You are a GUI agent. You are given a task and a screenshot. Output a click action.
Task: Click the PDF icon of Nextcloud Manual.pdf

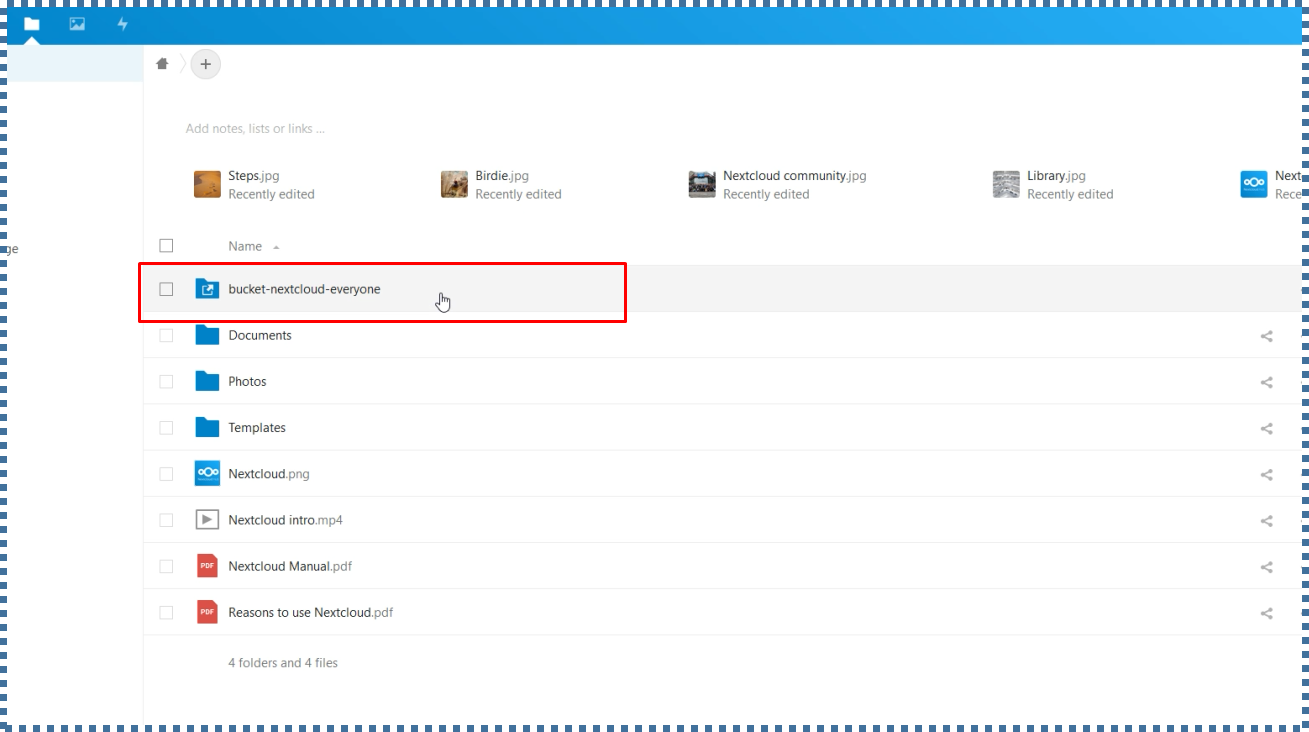[x=207, y=566]
